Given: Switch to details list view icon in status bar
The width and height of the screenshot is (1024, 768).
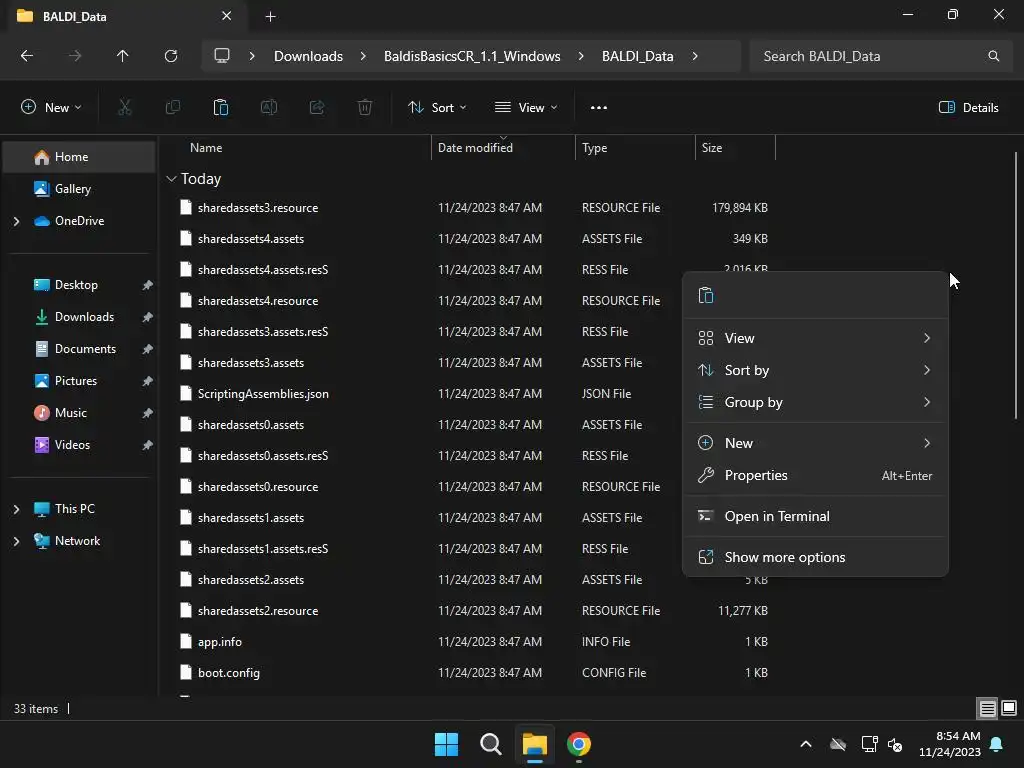Looking at the screenshot, I should 987,708.
